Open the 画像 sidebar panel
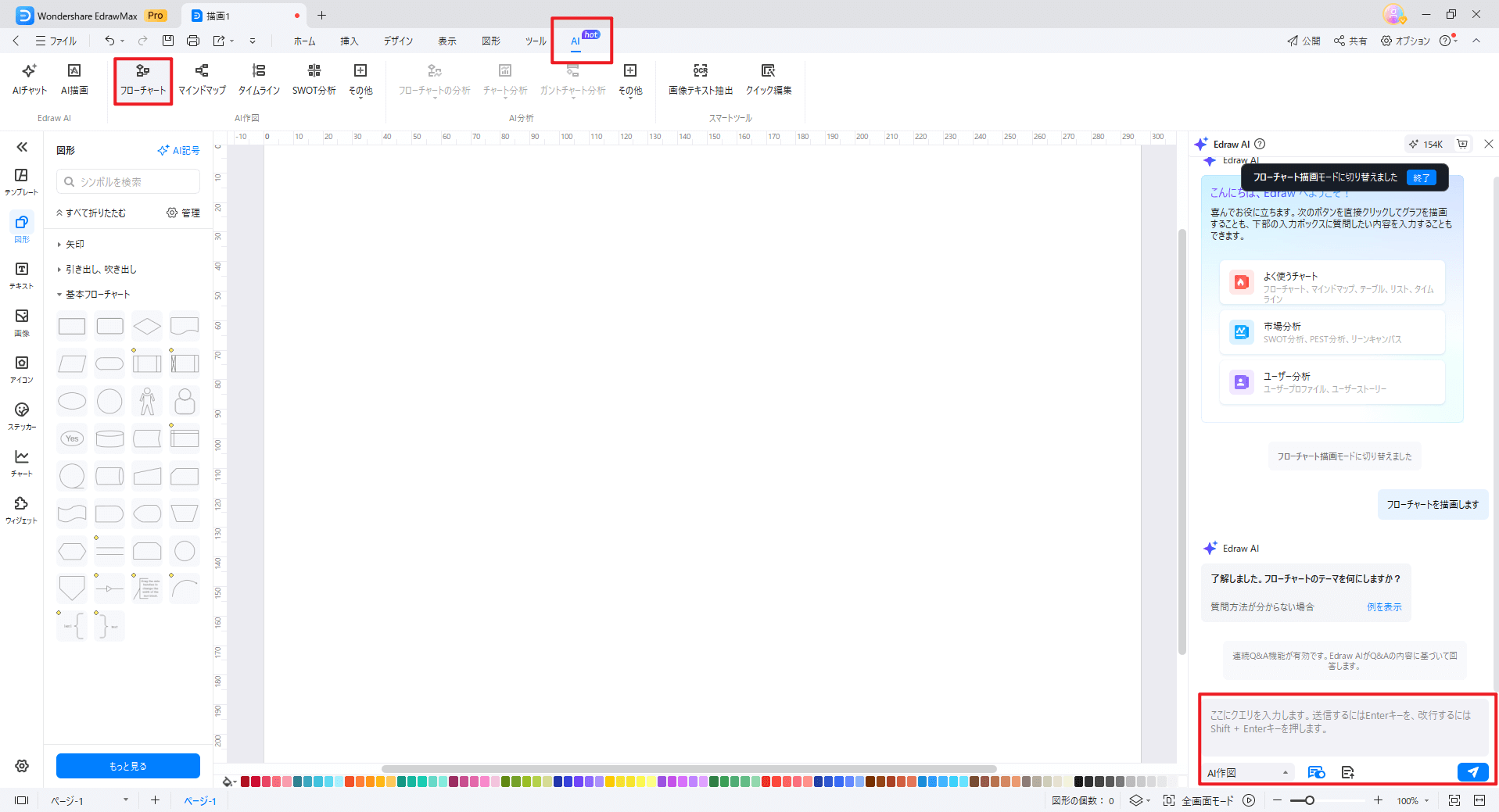Image resolution: width=1499 pixels, height=812 pixels. point(22,322)
